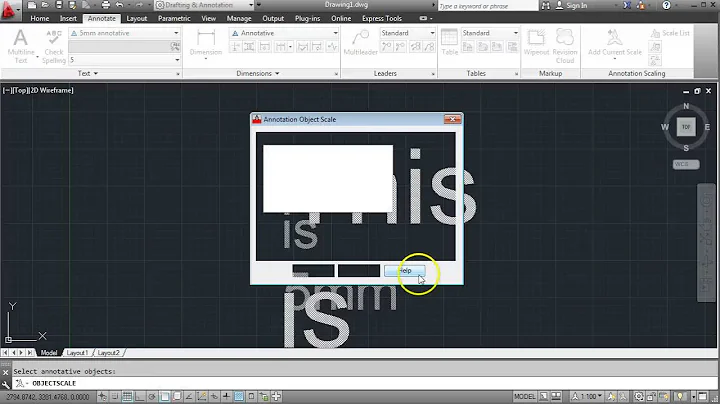
Task: Click the Multiline Text tool
Action: point(21,46)
